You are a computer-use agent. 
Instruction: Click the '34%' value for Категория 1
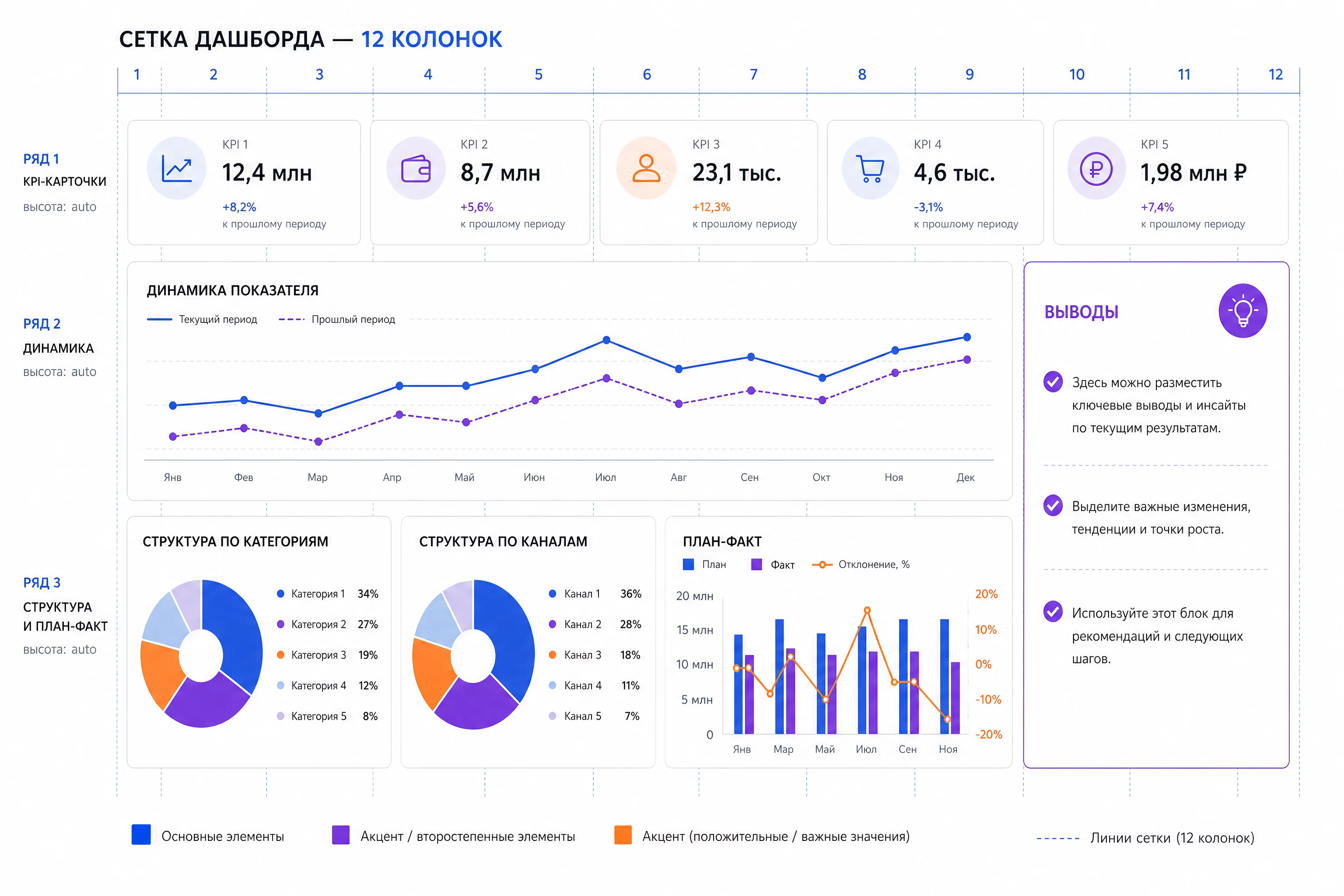[x=368, y=594]
